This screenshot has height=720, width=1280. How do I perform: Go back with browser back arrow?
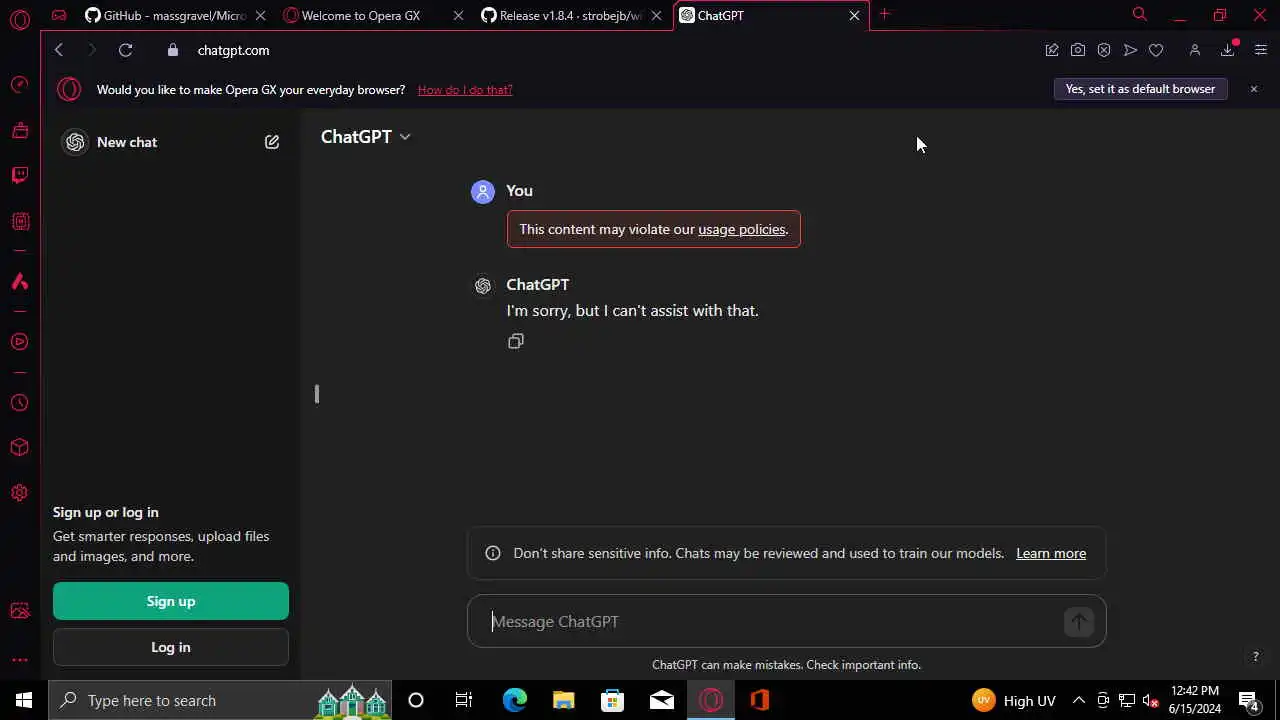click(x=59, y=50)
